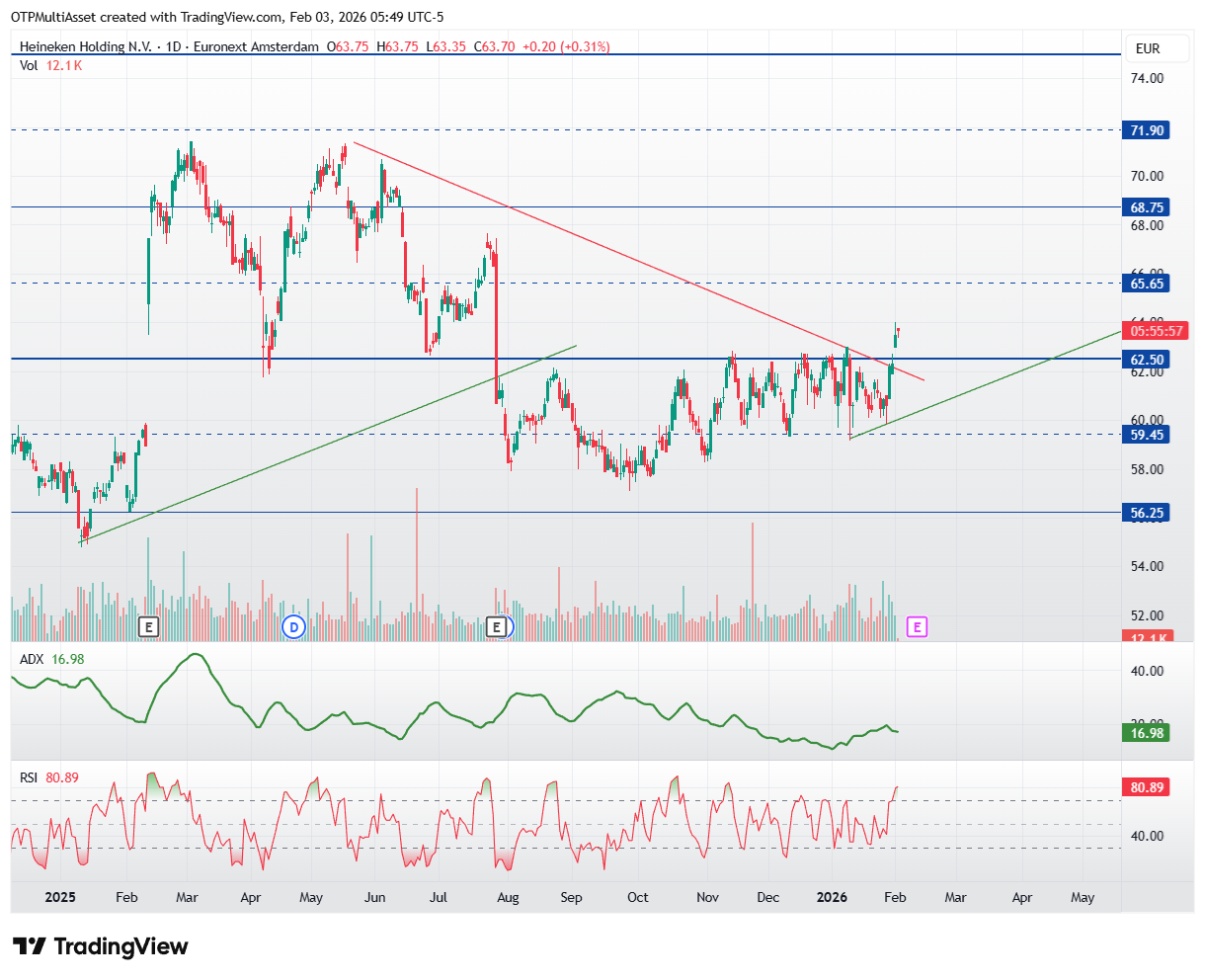Select the RSI 80.89 indicator legend
The height and width of the screenshot is (980, 1205).
[49, 777]
